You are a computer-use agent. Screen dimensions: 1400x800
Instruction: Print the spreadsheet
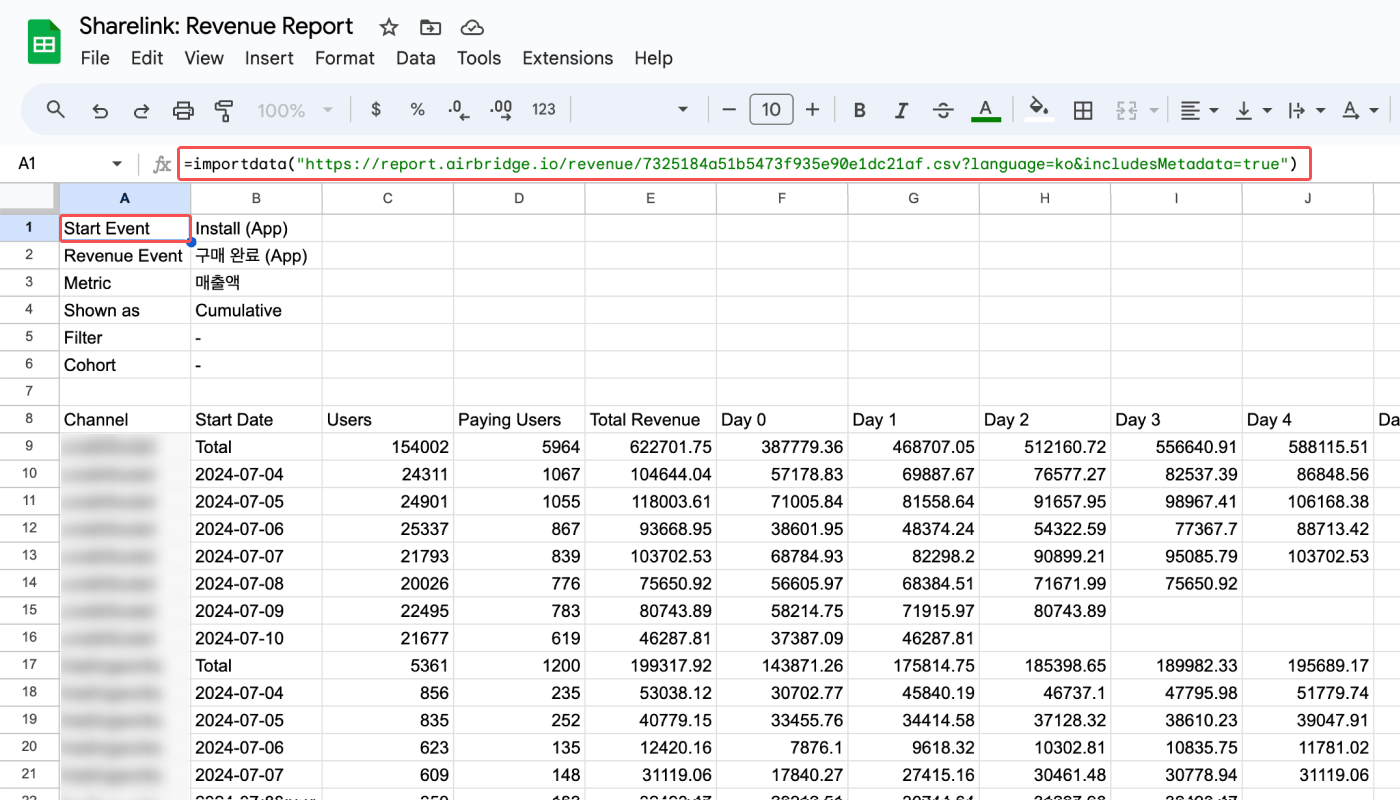[183, 110]
